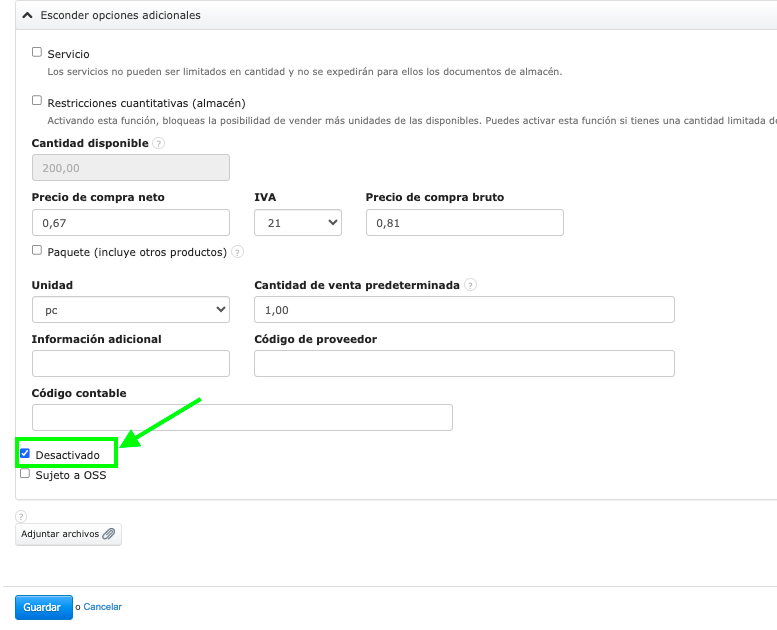Click help icon next to Cantidad disponible
This screenshot has width=777, height=630.
point(159,143)
